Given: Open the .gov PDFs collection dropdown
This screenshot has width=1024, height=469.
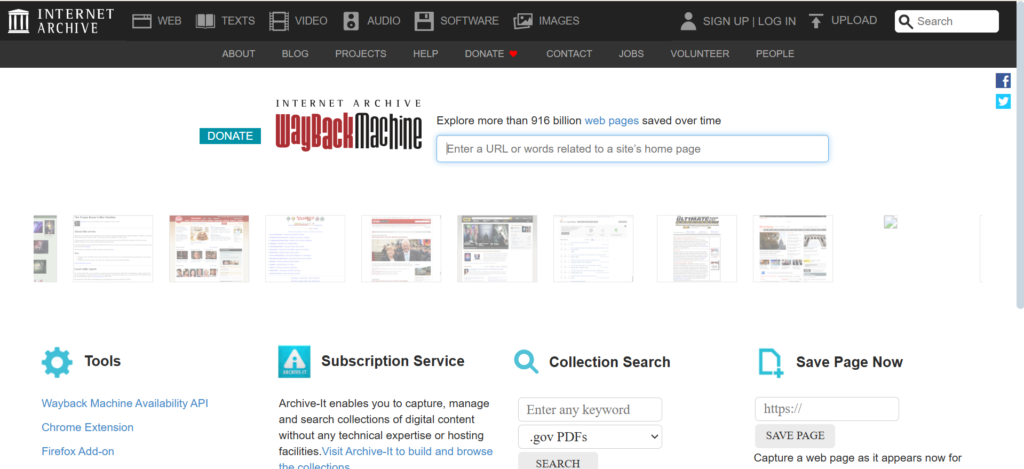Looking at the screenshot, I should click(590, 437).
